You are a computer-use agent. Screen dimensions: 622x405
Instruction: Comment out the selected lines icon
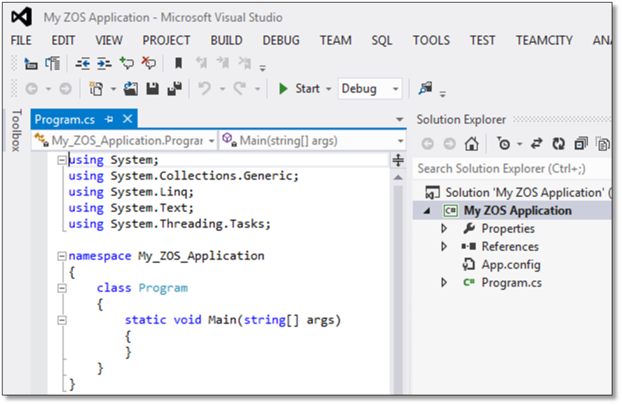point(127,63)
